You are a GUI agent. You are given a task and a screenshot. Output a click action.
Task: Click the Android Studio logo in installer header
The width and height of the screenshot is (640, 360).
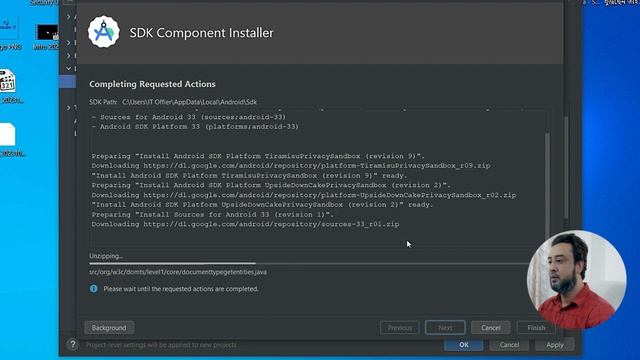coord(104,32)
